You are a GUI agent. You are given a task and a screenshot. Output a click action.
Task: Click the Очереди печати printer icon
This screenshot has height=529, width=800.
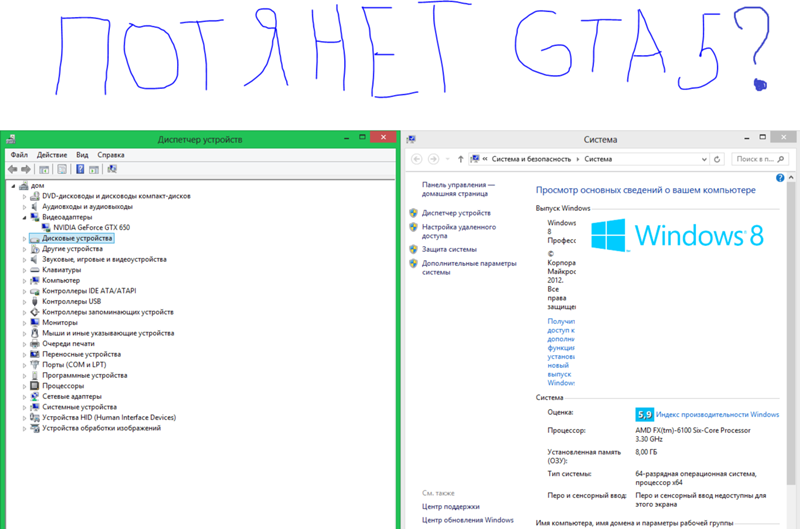click(35, 344)
